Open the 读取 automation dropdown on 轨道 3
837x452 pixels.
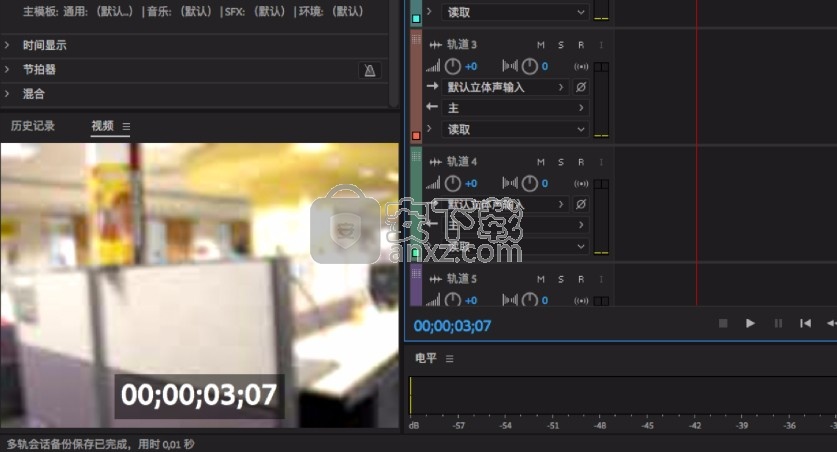point(515,129)
